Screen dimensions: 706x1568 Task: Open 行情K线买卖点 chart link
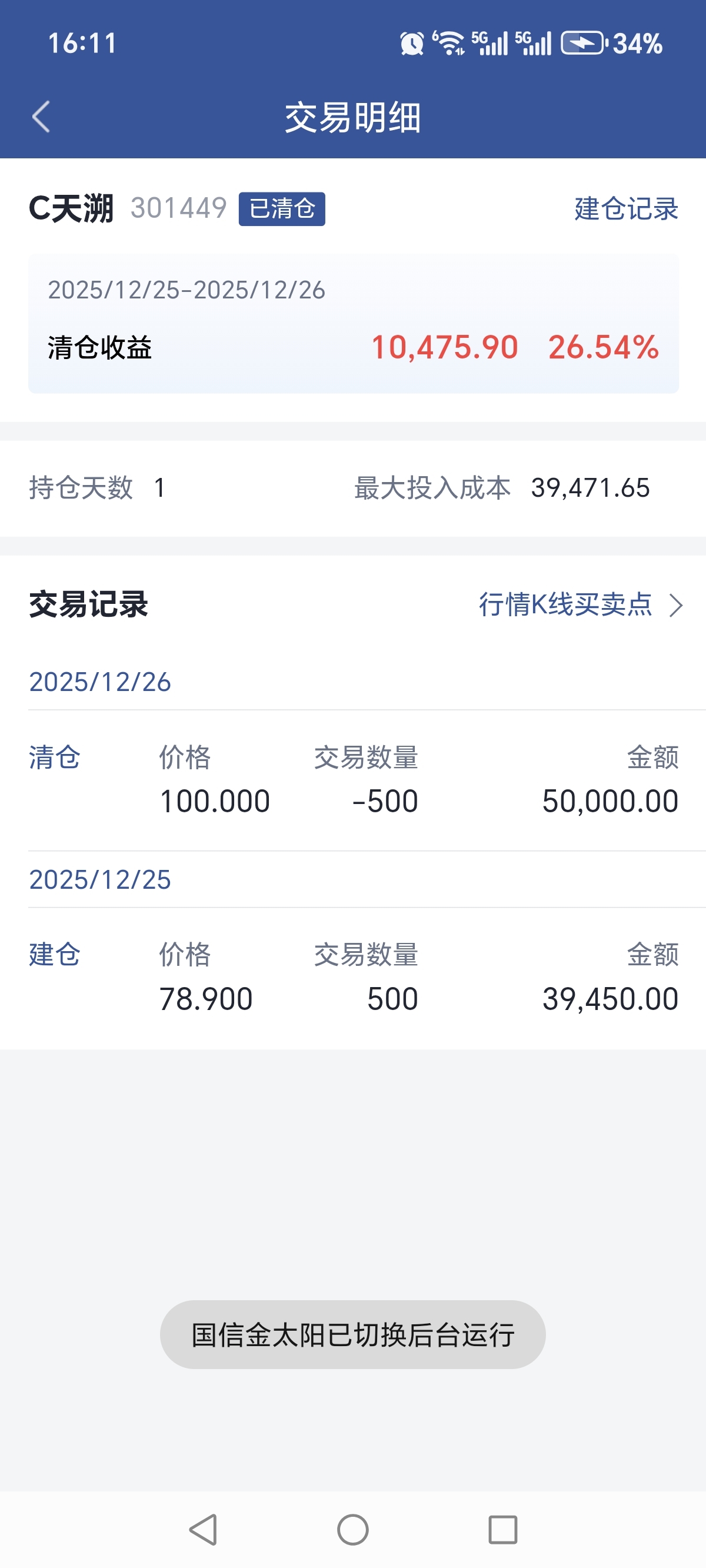click(x=565, y=604)
